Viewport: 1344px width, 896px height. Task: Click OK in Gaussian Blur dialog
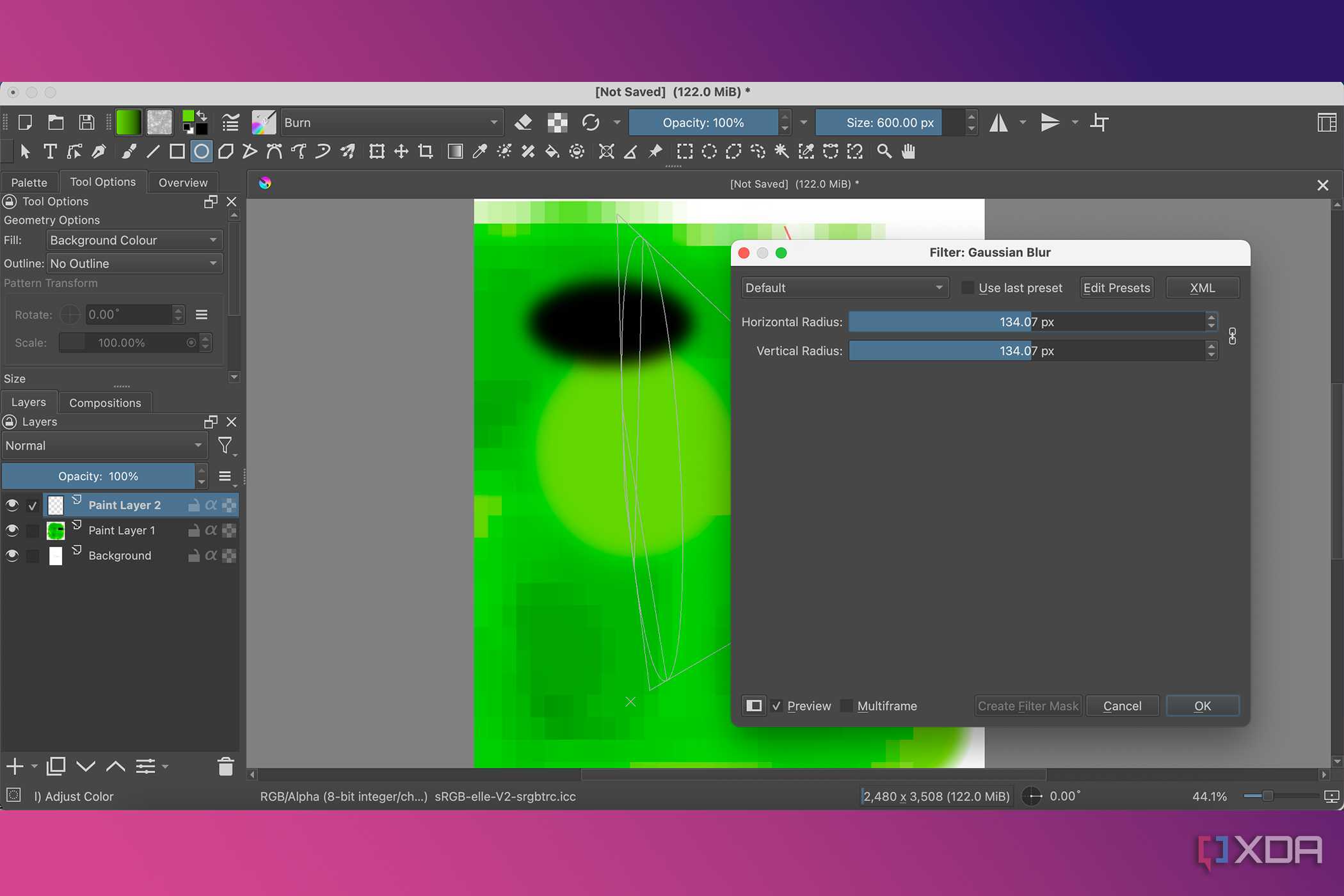(1203, 706)
